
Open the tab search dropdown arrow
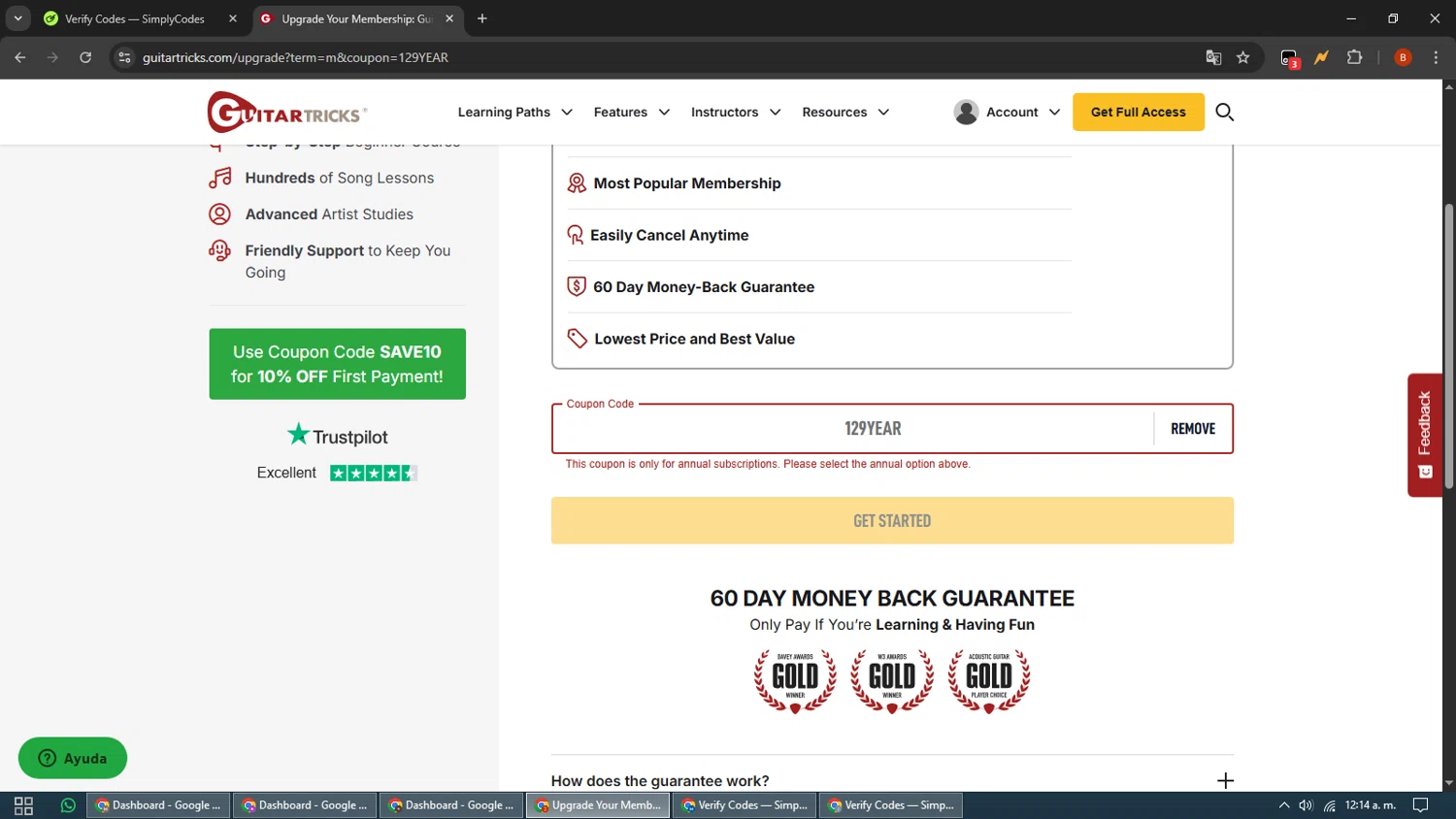pos(17,18)
